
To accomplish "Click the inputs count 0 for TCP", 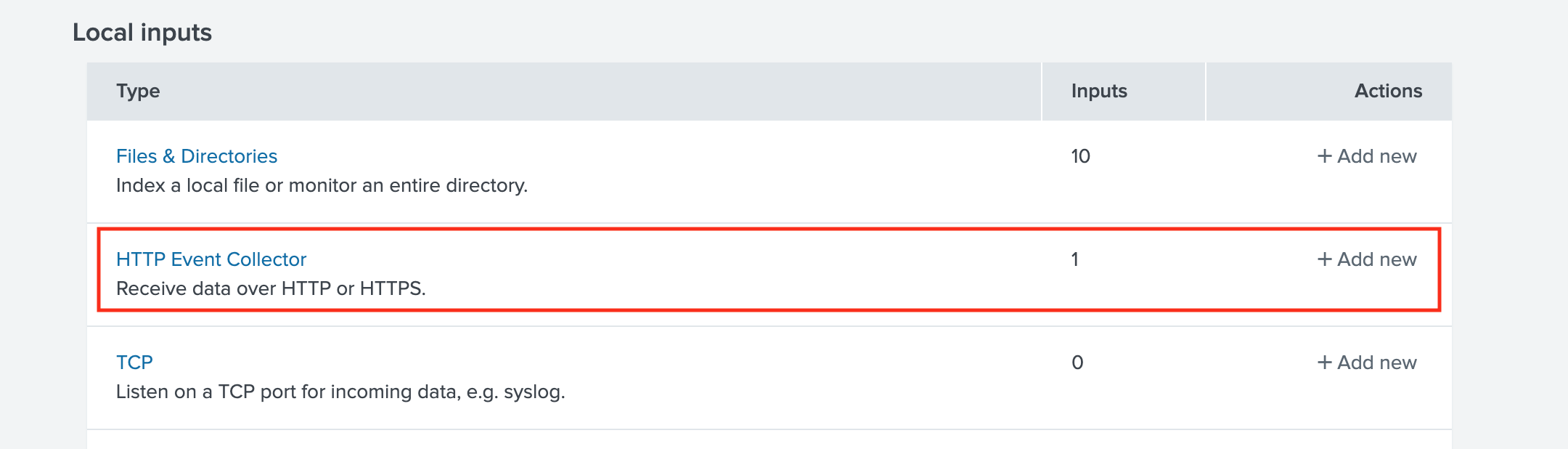I will point(1077,363).
